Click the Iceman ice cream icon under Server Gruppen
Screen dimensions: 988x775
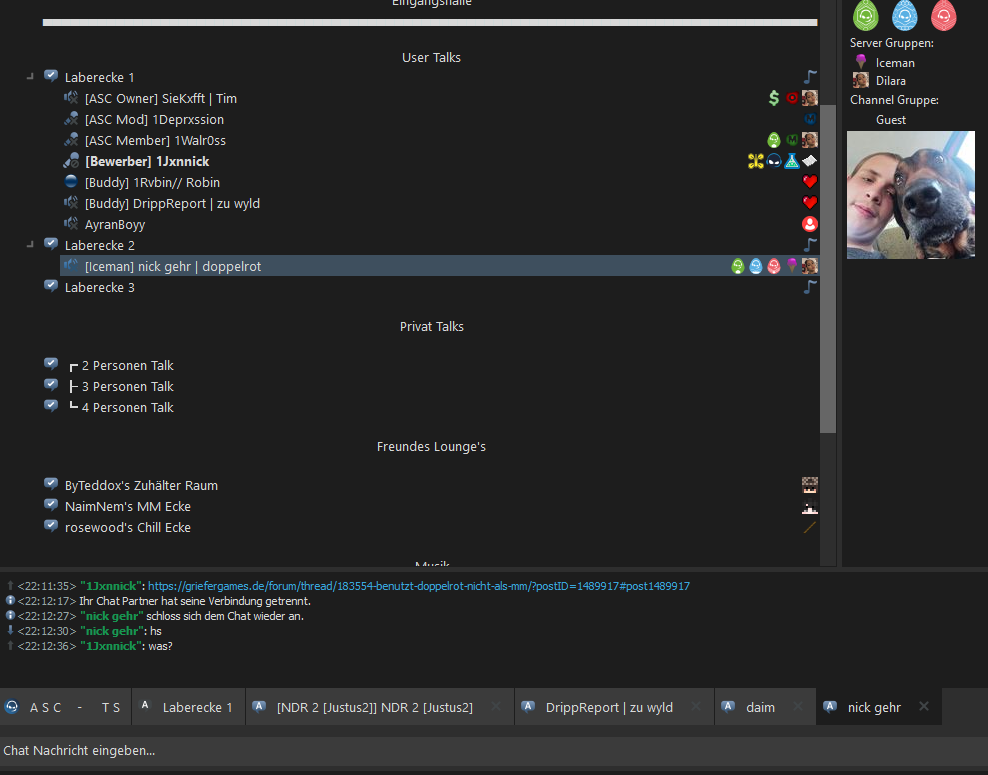click(861, 62)
